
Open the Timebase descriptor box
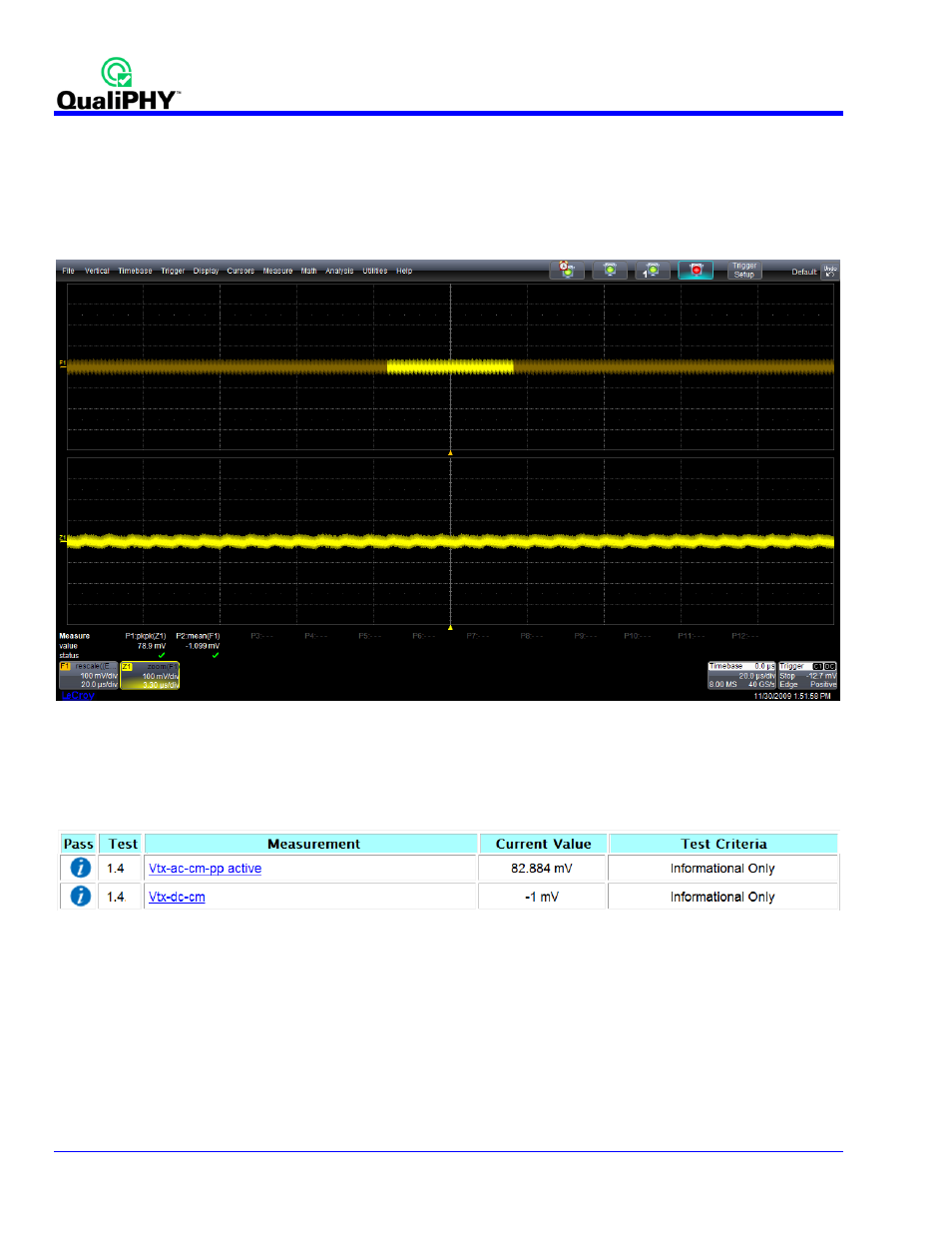(741, 675)
